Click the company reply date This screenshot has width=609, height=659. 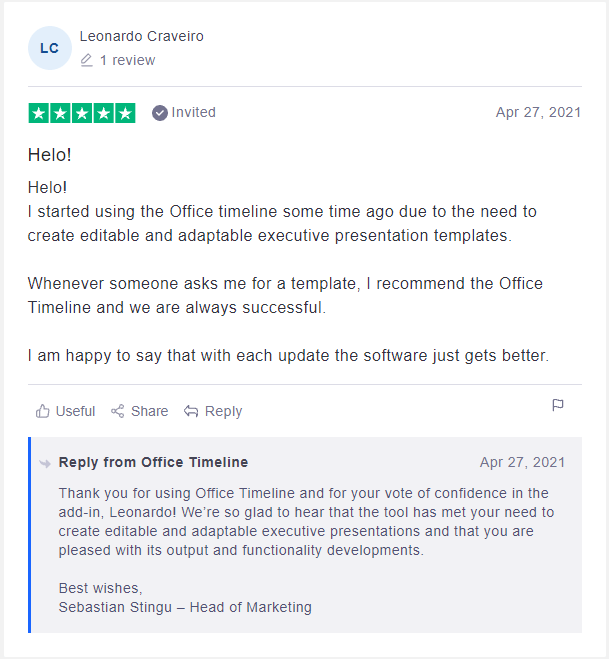click(x=522, y=462)
